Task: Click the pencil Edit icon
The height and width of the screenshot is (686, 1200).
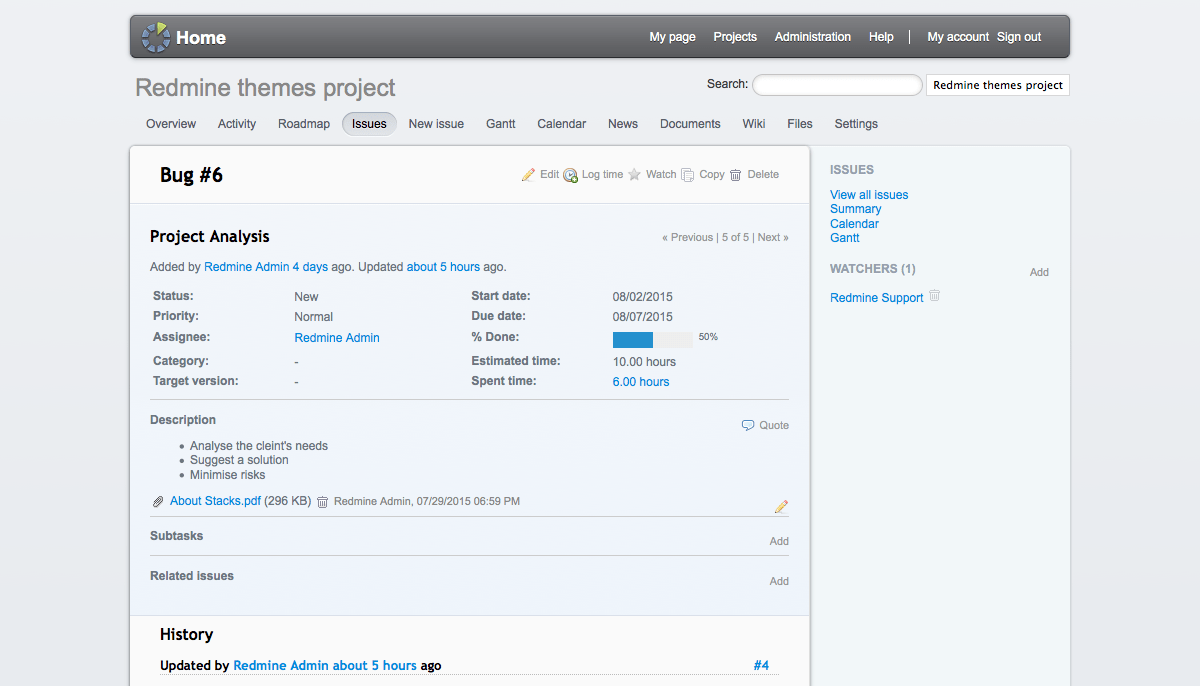Action: coord(528,175)
